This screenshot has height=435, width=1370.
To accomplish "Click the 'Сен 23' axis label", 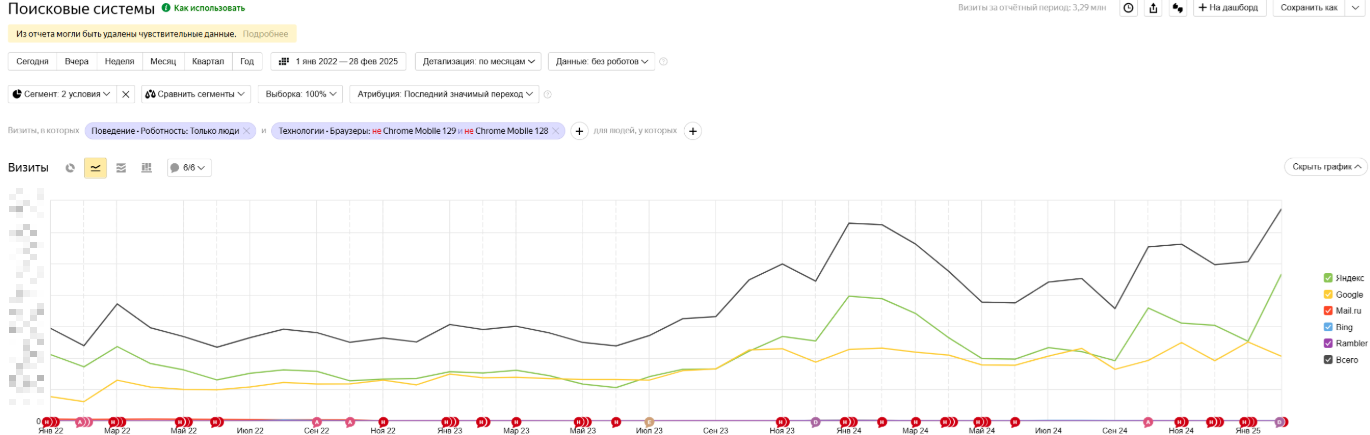I will [x=716, y=430].
